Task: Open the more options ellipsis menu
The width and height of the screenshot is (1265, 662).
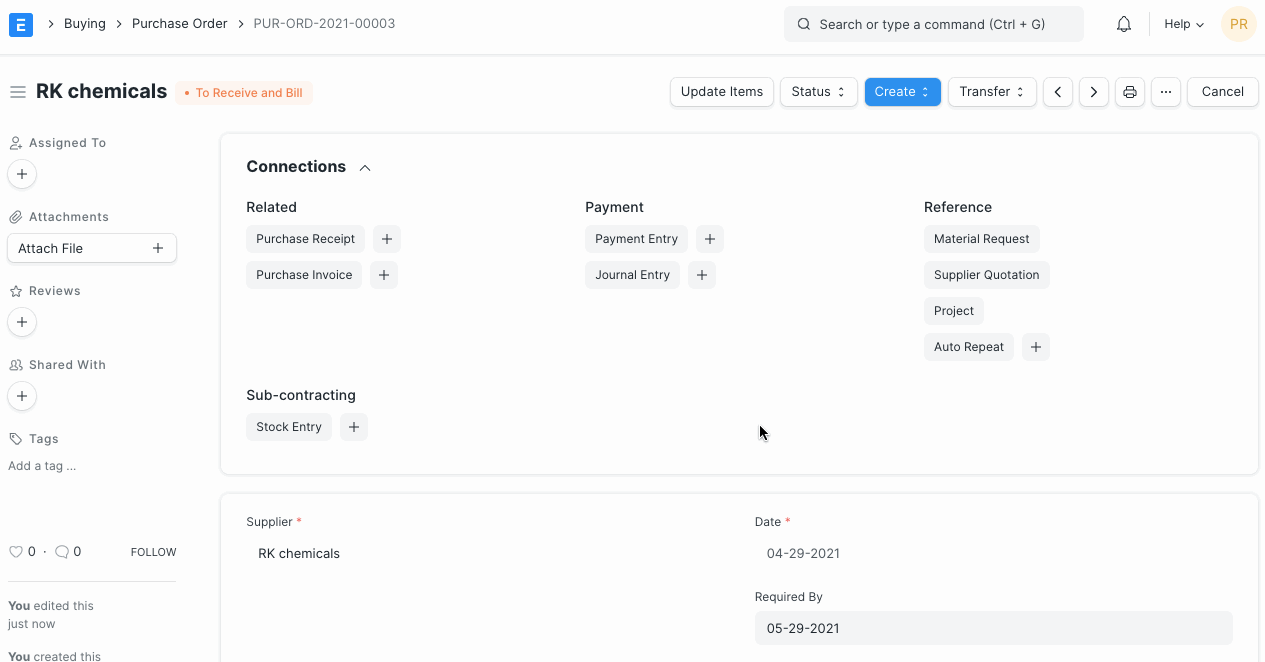Action: (1165, 91)
